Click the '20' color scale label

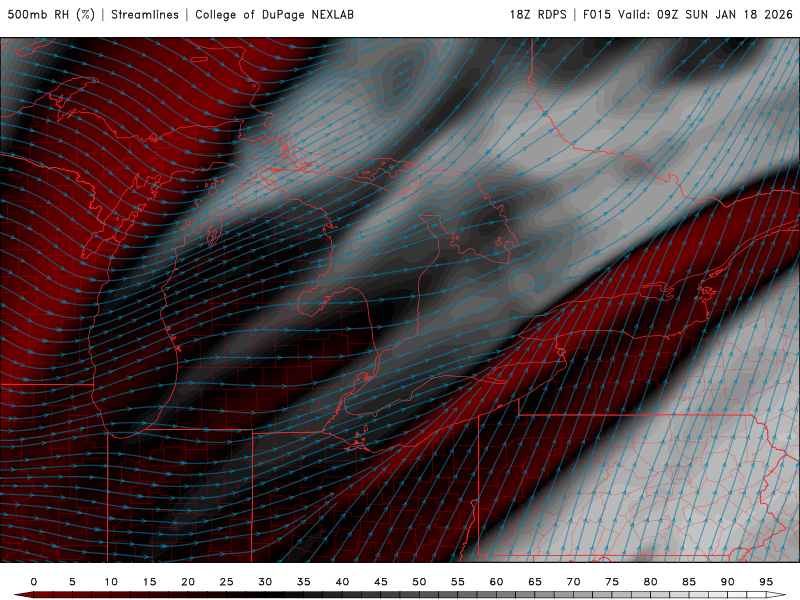188,582
